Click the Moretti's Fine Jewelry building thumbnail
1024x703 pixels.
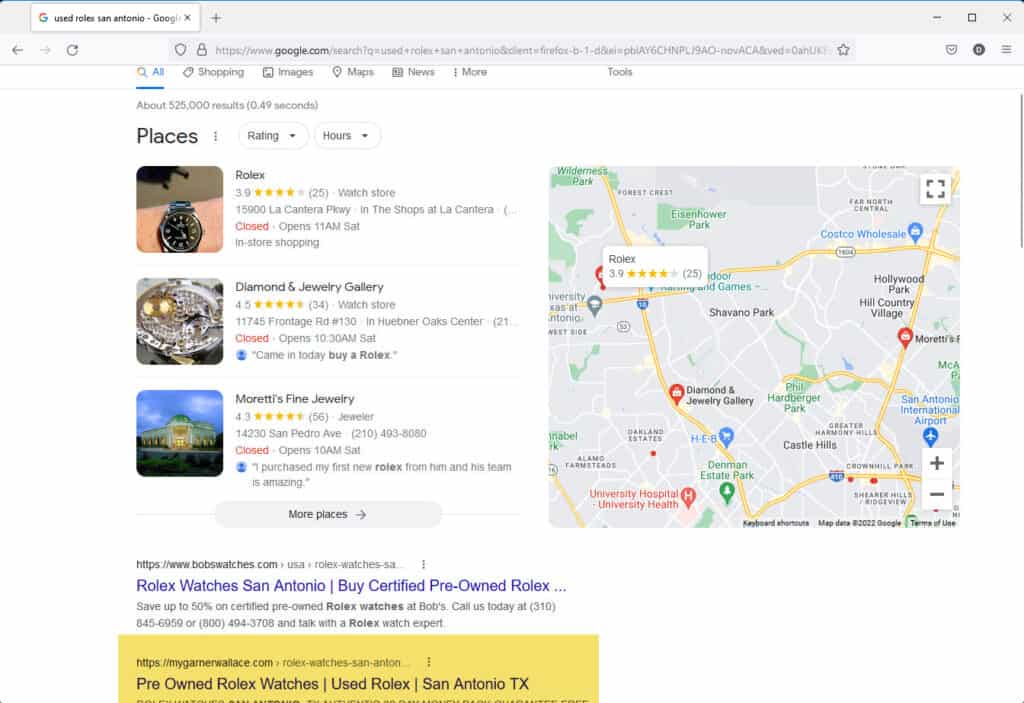(x=180, y=433)
